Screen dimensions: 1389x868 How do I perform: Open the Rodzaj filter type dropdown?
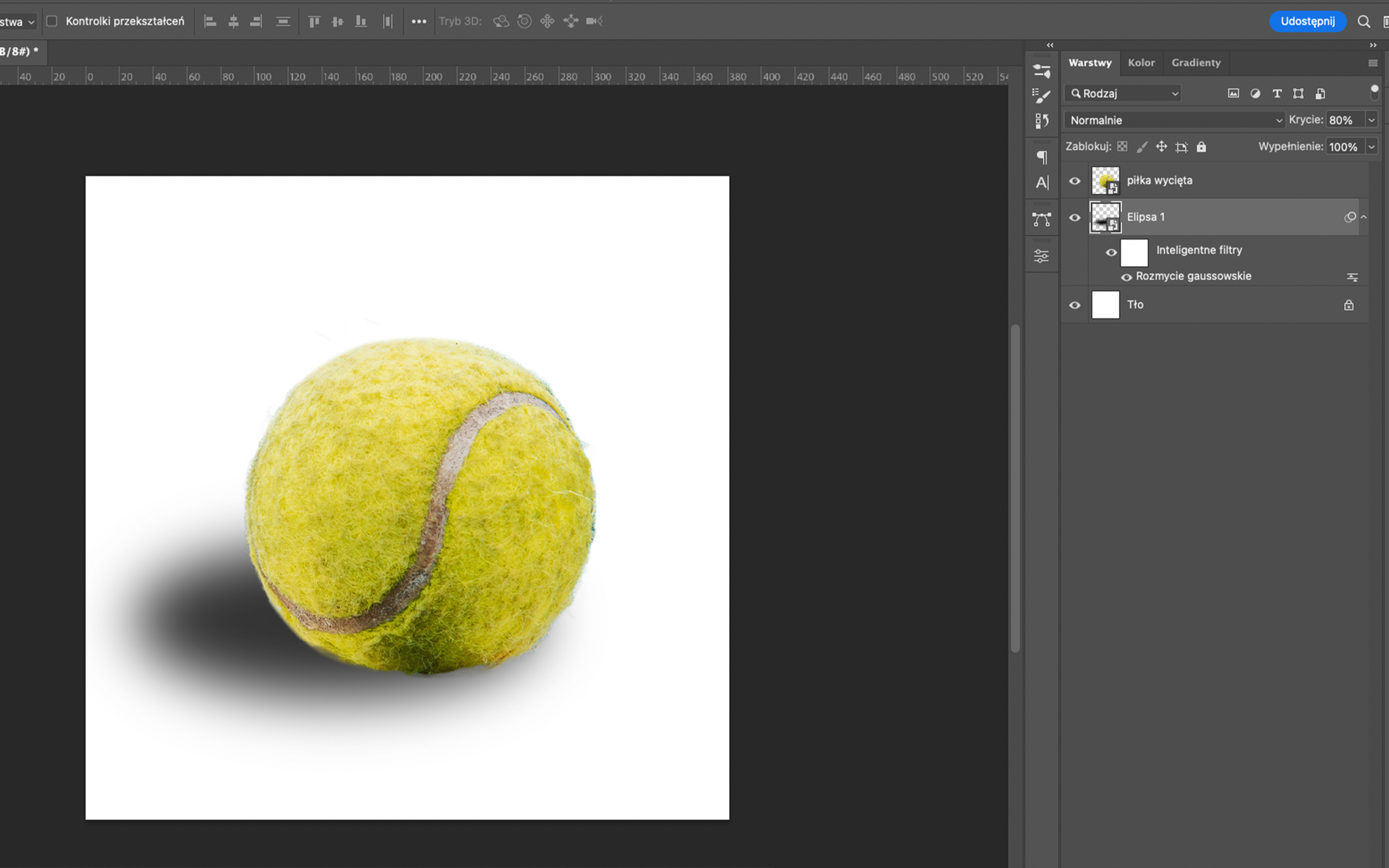pos(1124,93)
